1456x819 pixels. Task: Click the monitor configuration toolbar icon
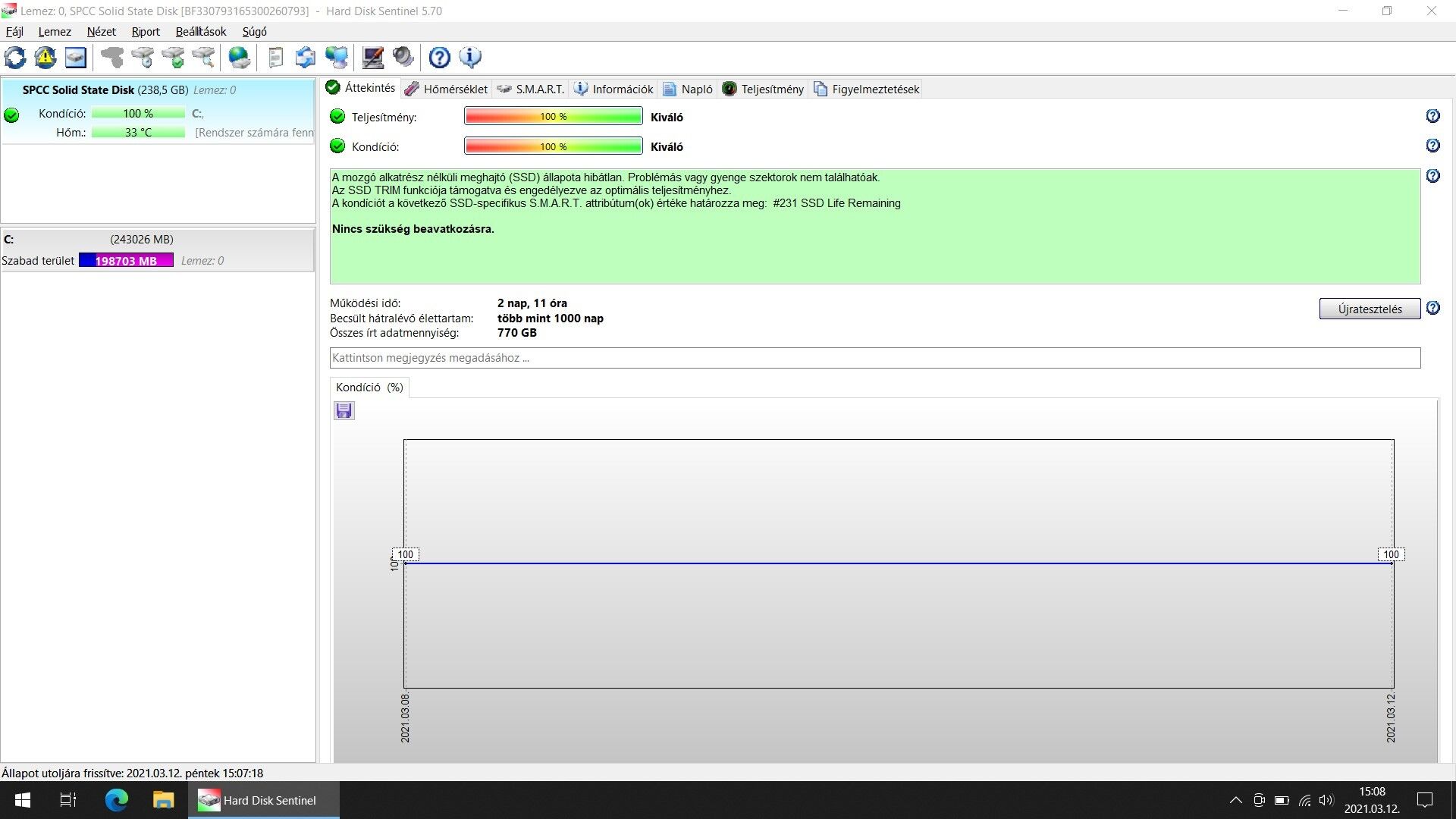[x=372, y=58]
